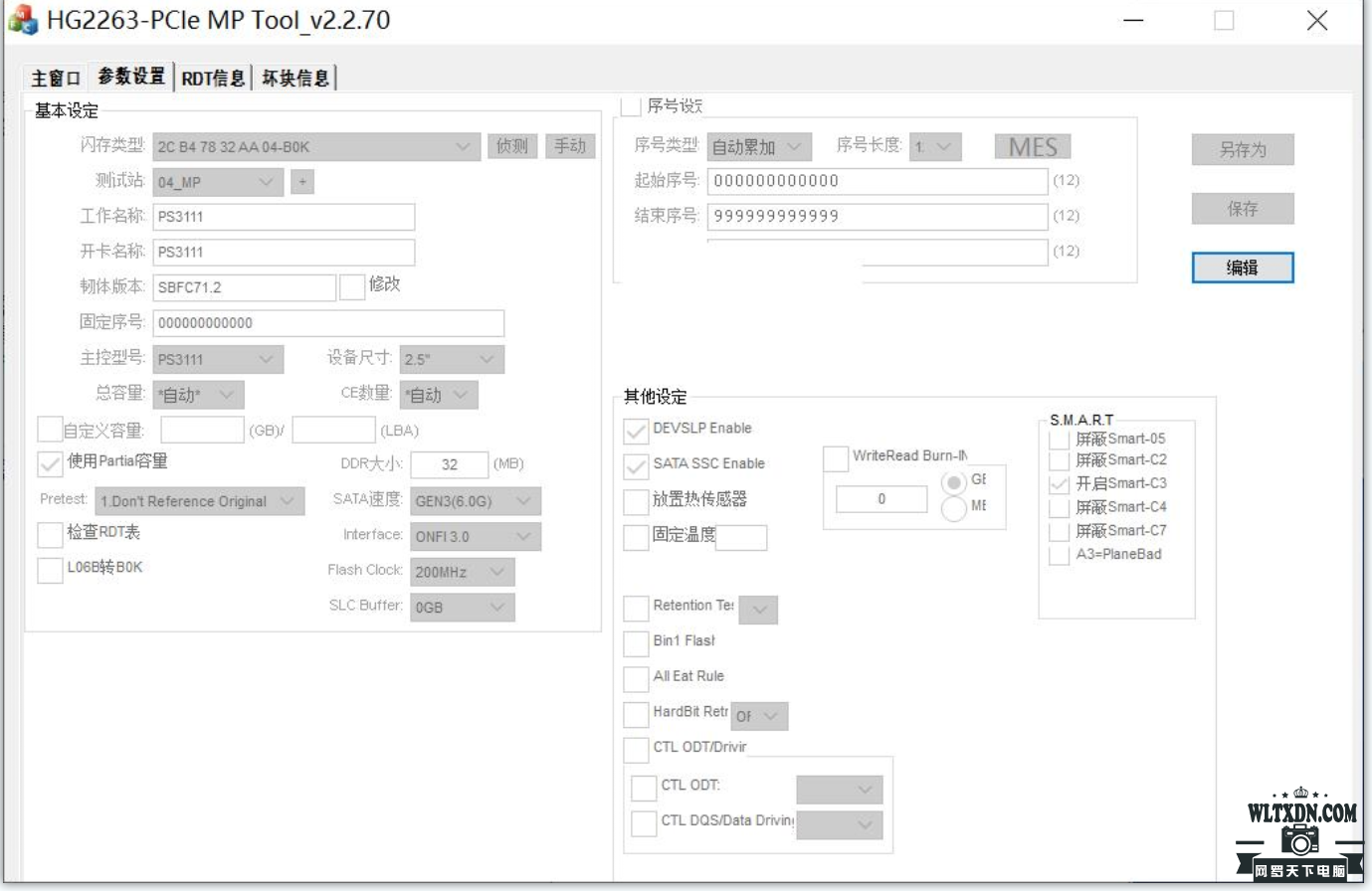Click the 起始序号 input field

coord(878,181)
